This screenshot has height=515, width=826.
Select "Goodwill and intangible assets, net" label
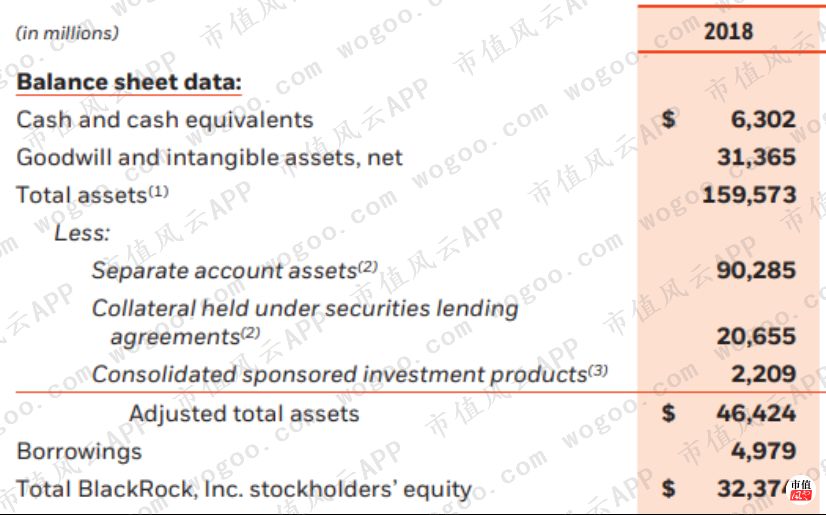point(209,157)
